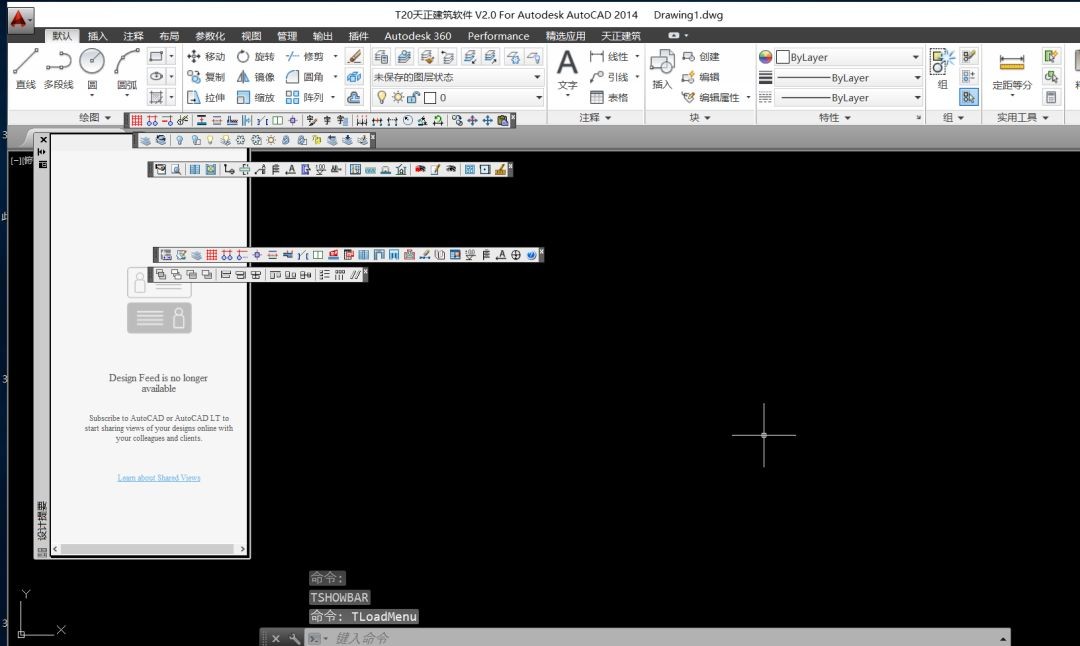Screen dimensions: 1080x646
Task: Close the command line with X button
Action: (276, 638)
